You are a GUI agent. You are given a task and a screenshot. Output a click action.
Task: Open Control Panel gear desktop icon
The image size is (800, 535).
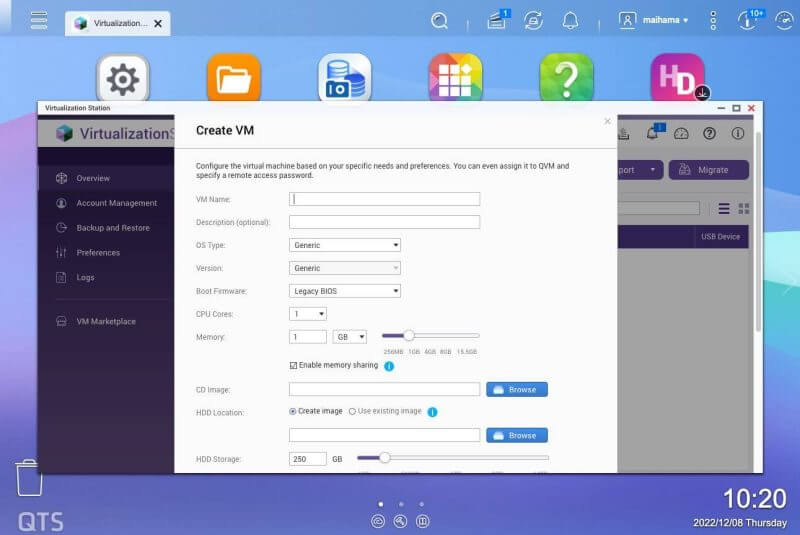click(123, 79)
